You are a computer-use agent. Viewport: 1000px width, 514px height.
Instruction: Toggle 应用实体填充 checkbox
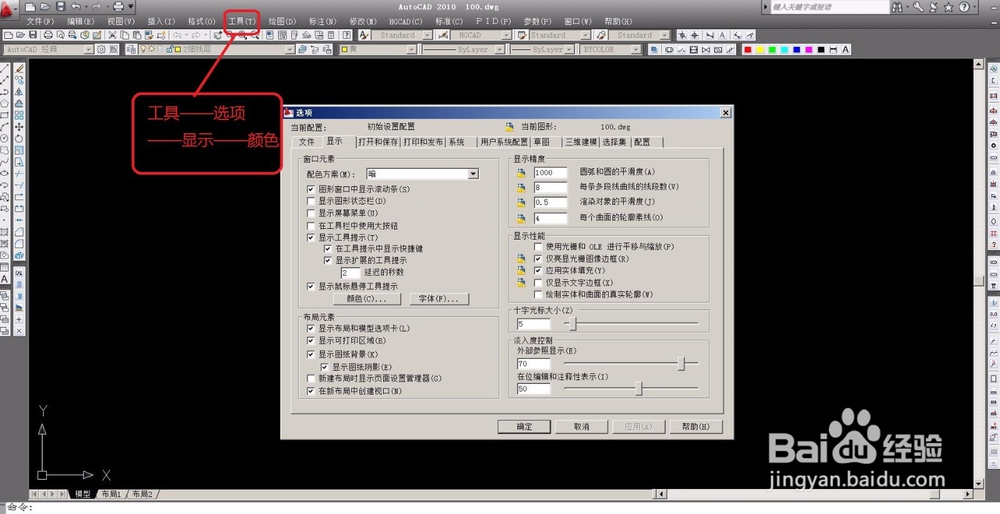(538, 270)
